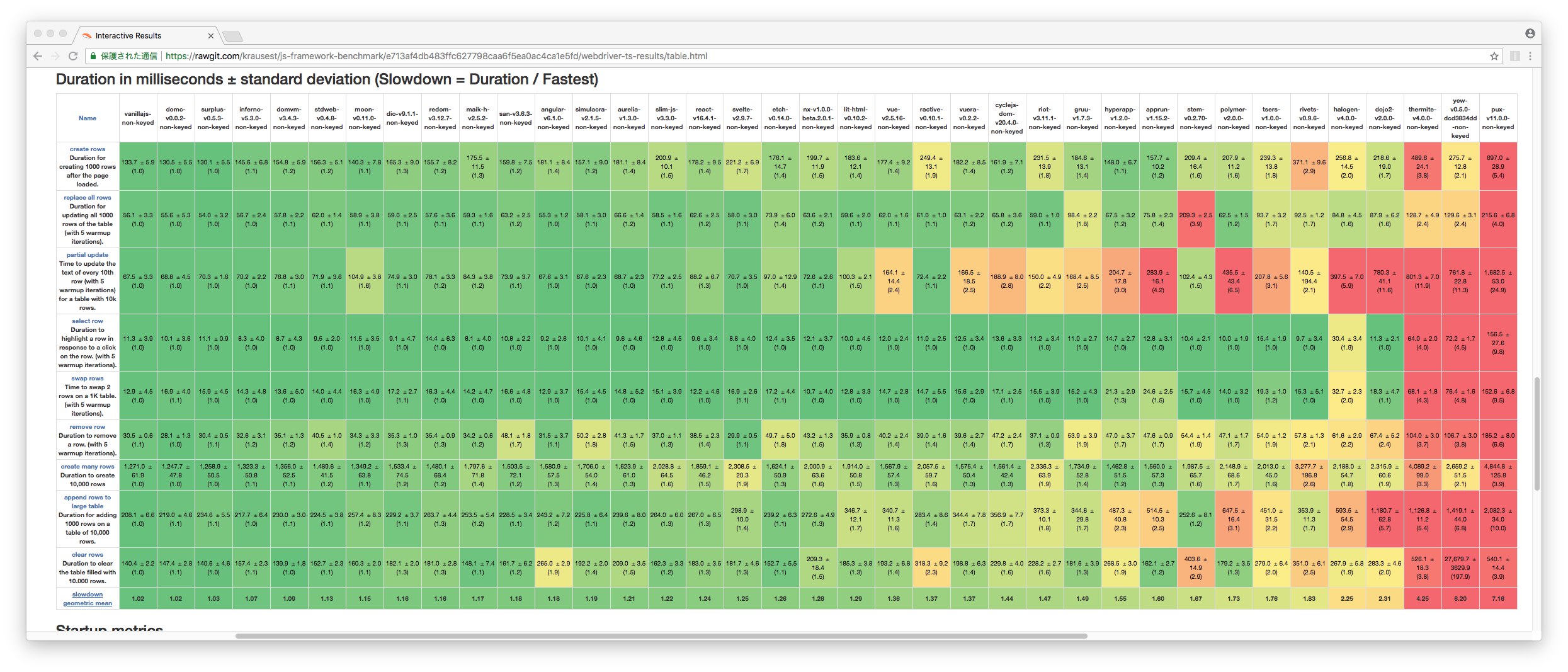This screenshot has height=672, width=1568.
Task: Open the partial update link
Action: tap(88, 255)
